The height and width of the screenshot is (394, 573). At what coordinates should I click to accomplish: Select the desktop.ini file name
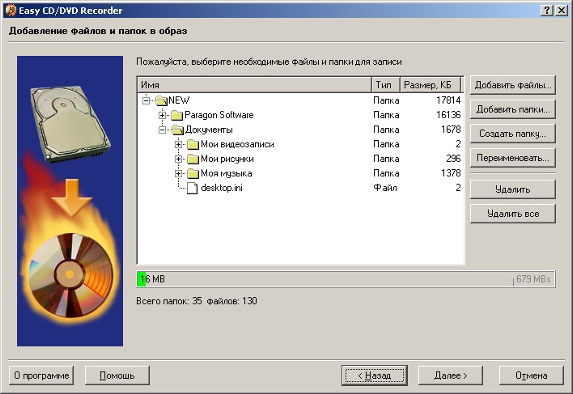coord(221,188)
